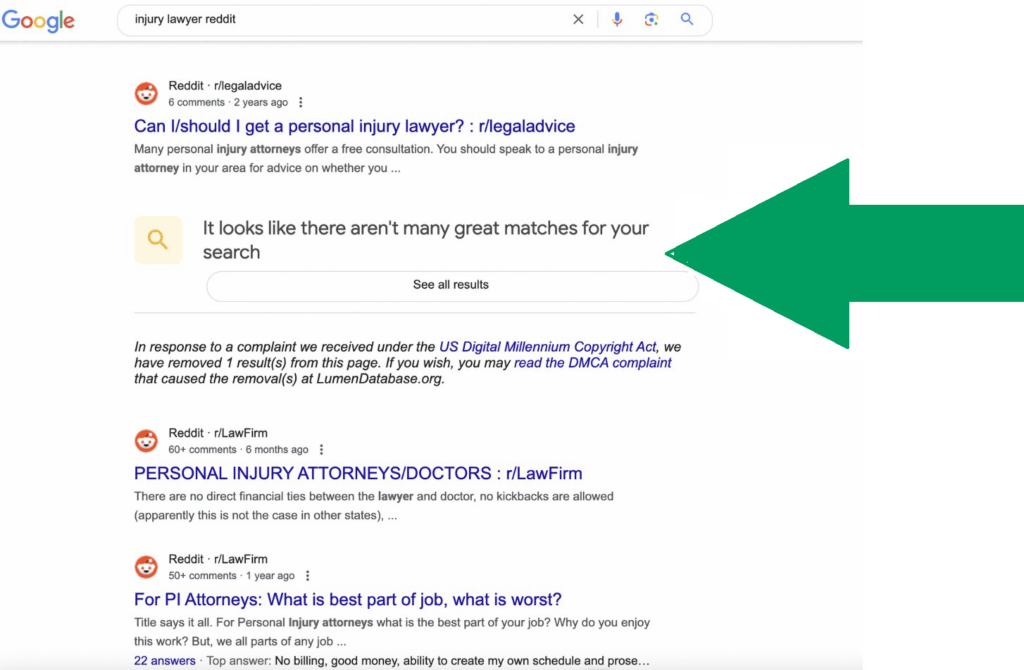Viewport: 1024px width, 670px height.
Task: Click '6 comments' text under r/legaladvice
Action: (196, 103)
